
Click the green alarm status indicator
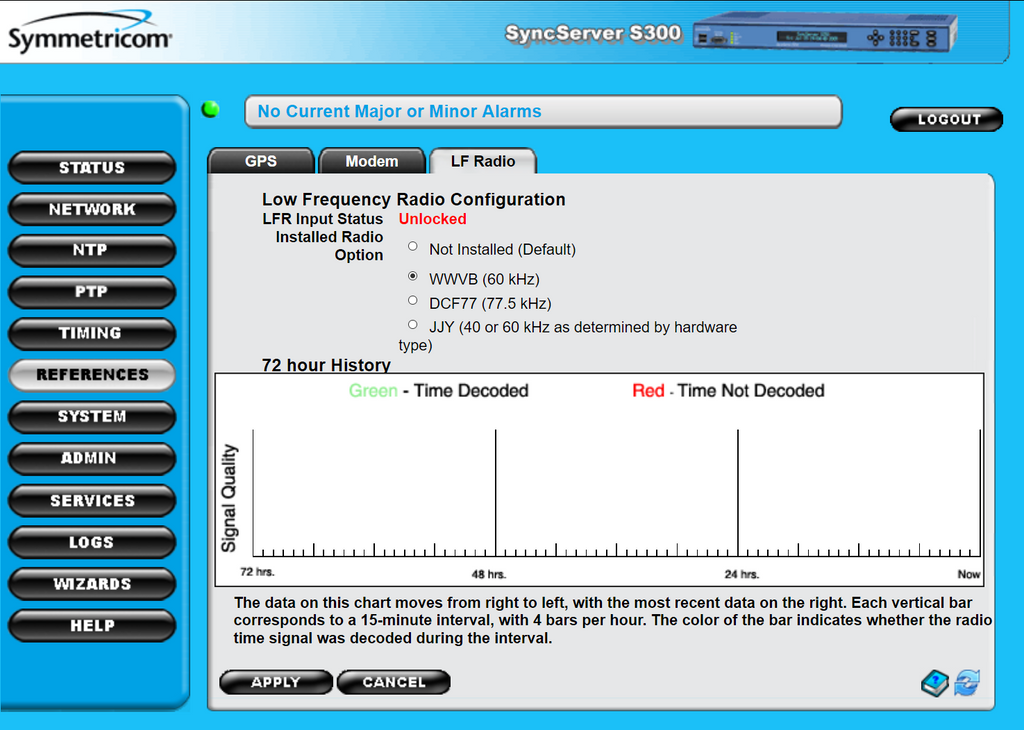coord(211,110)
